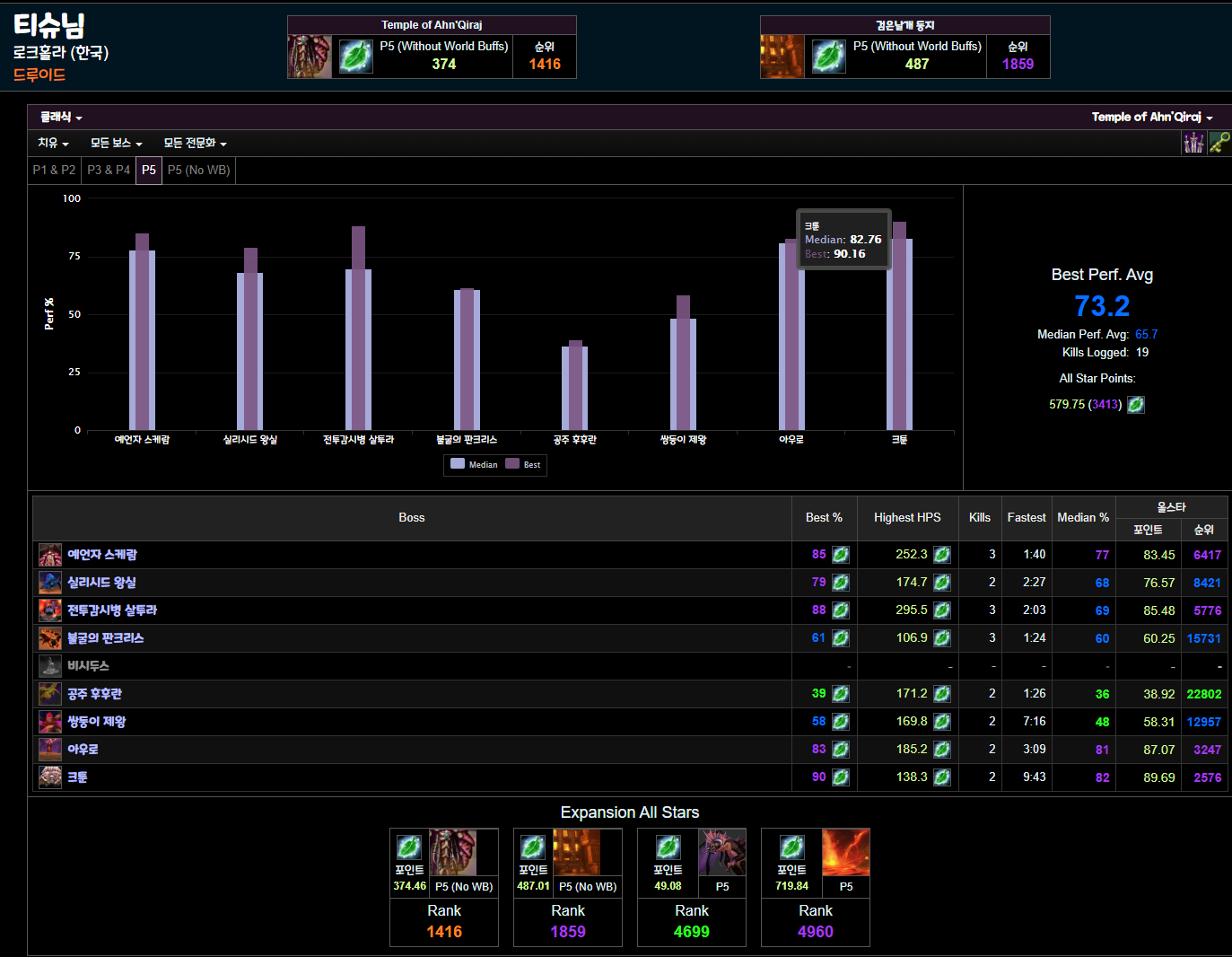Click the Best % column header
Screen dimensions: 1232x957
pyautogui.click(x=824, y=518)
